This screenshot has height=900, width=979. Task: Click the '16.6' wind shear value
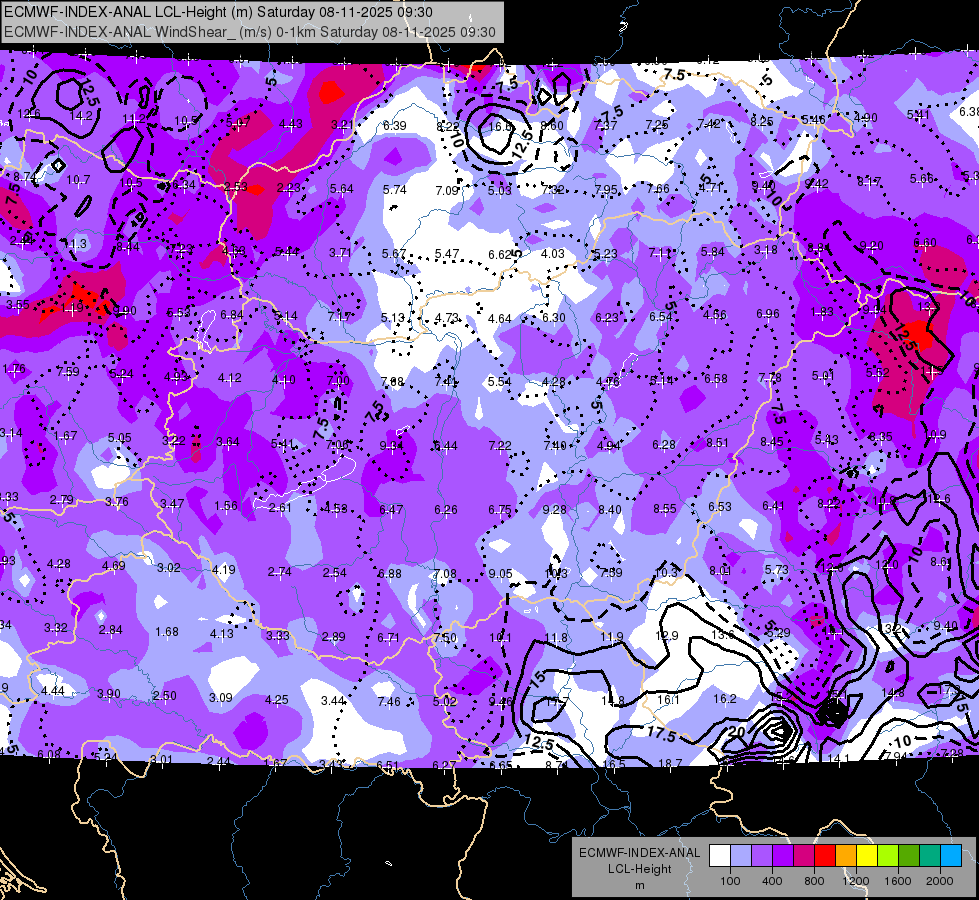(499, 127)
